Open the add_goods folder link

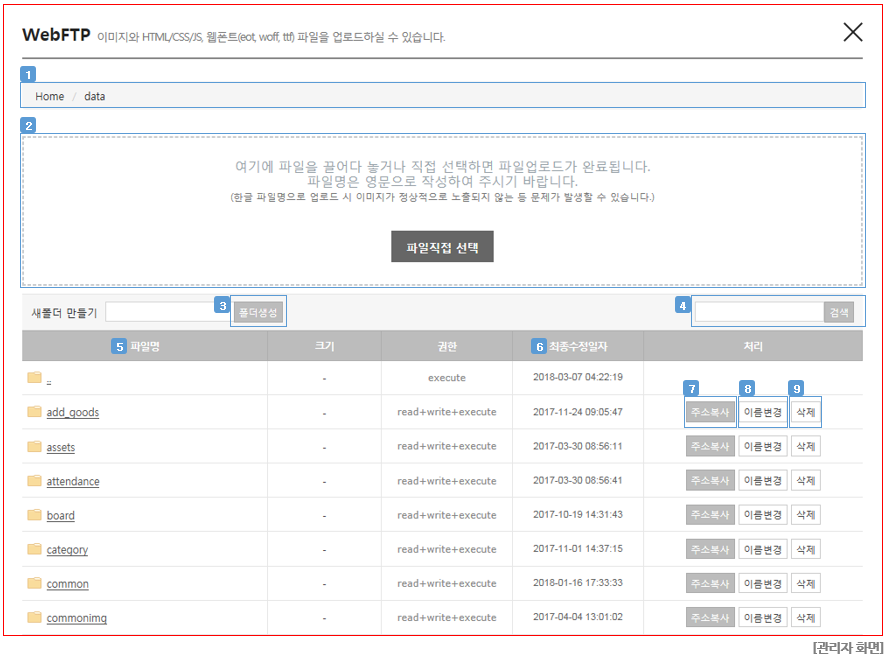[x=73, y=412]
